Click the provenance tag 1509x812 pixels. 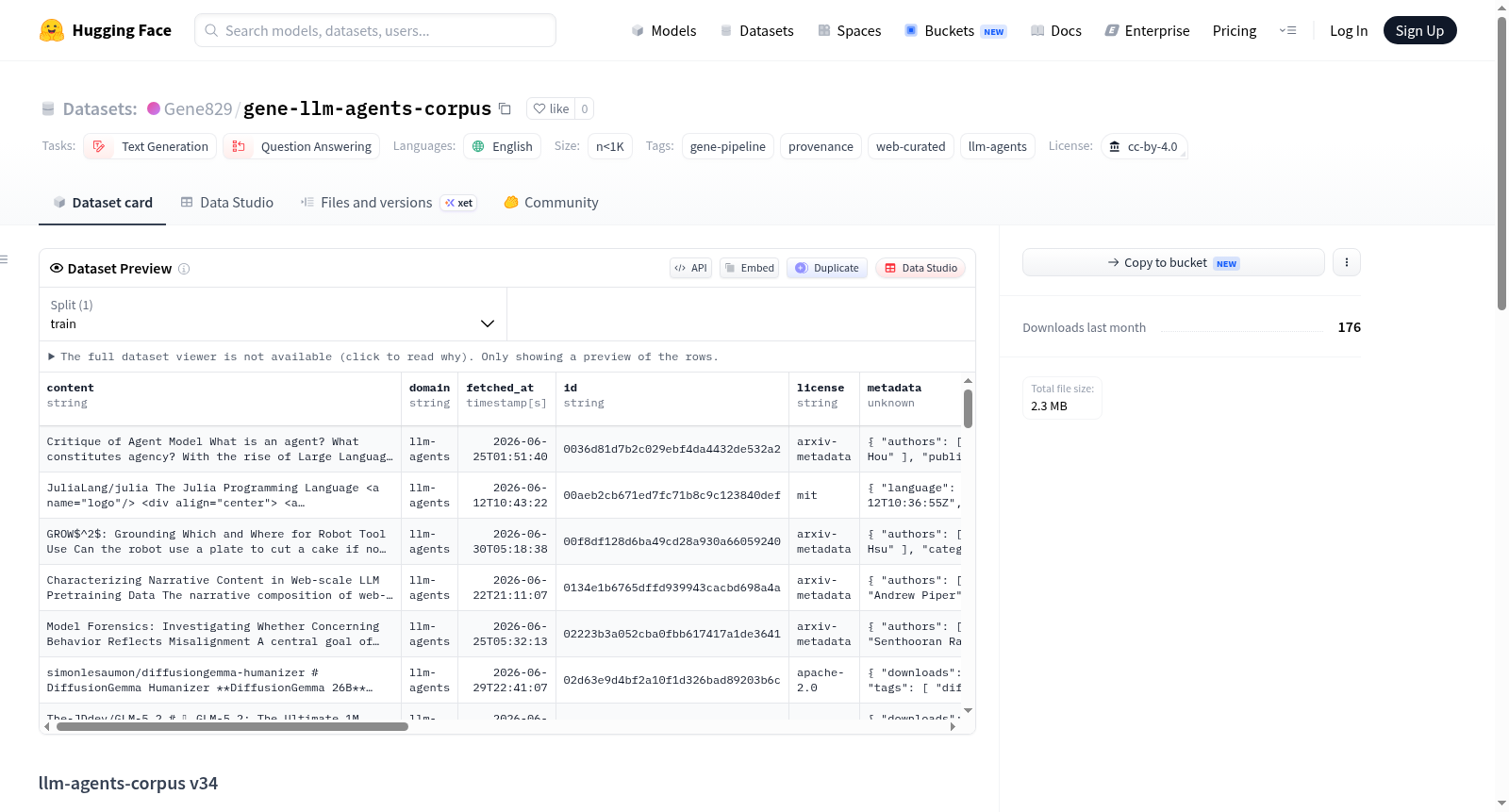click(821, 146)
